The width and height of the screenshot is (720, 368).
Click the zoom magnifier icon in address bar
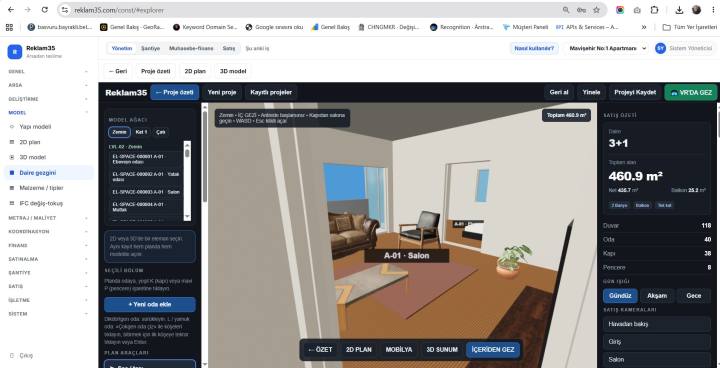566,10
